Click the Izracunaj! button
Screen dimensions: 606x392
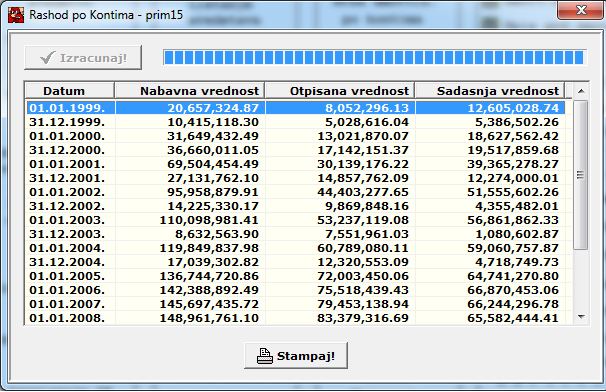83,58
